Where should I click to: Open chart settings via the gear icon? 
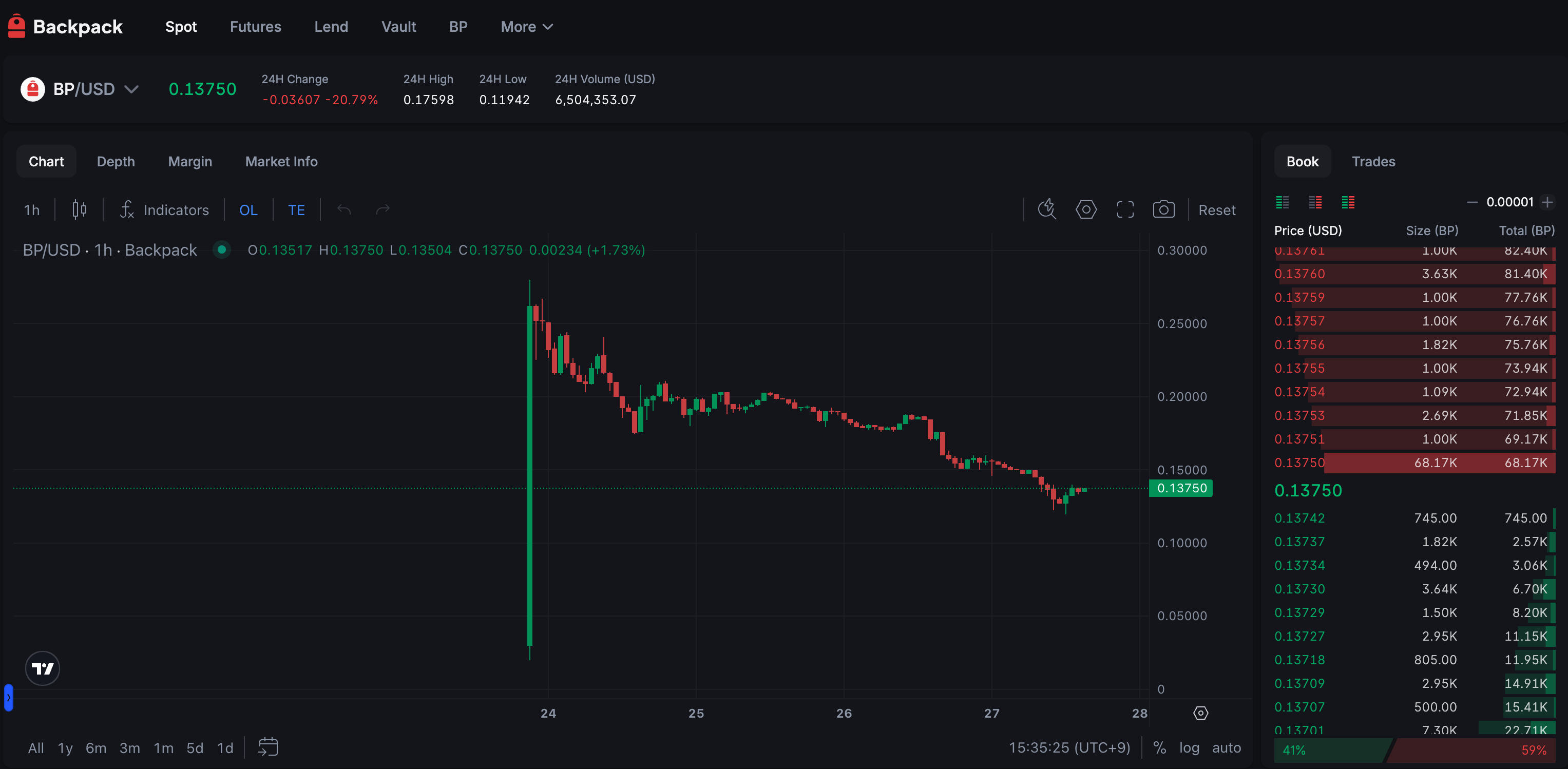pyautogui.click(x=1086, y=209)
